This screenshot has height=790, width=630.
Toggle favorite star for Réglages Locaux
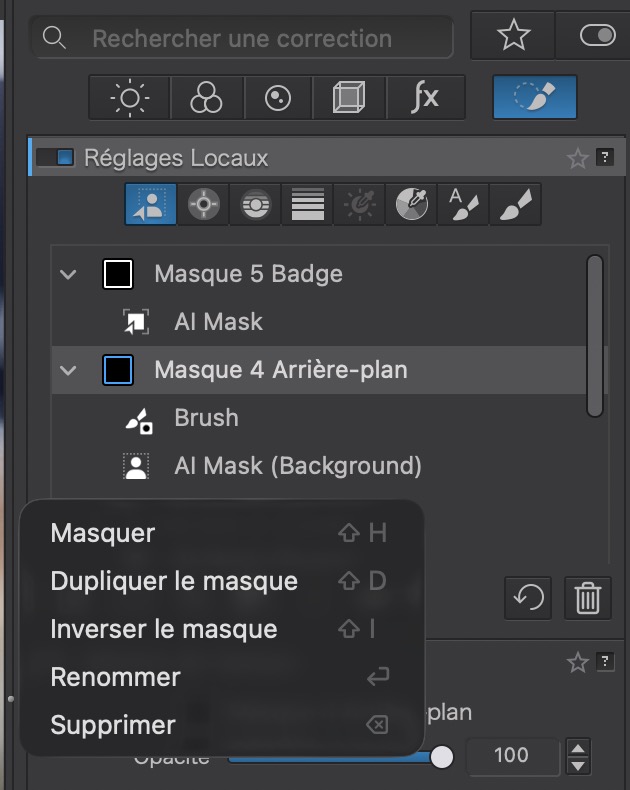tap(577, 158)
